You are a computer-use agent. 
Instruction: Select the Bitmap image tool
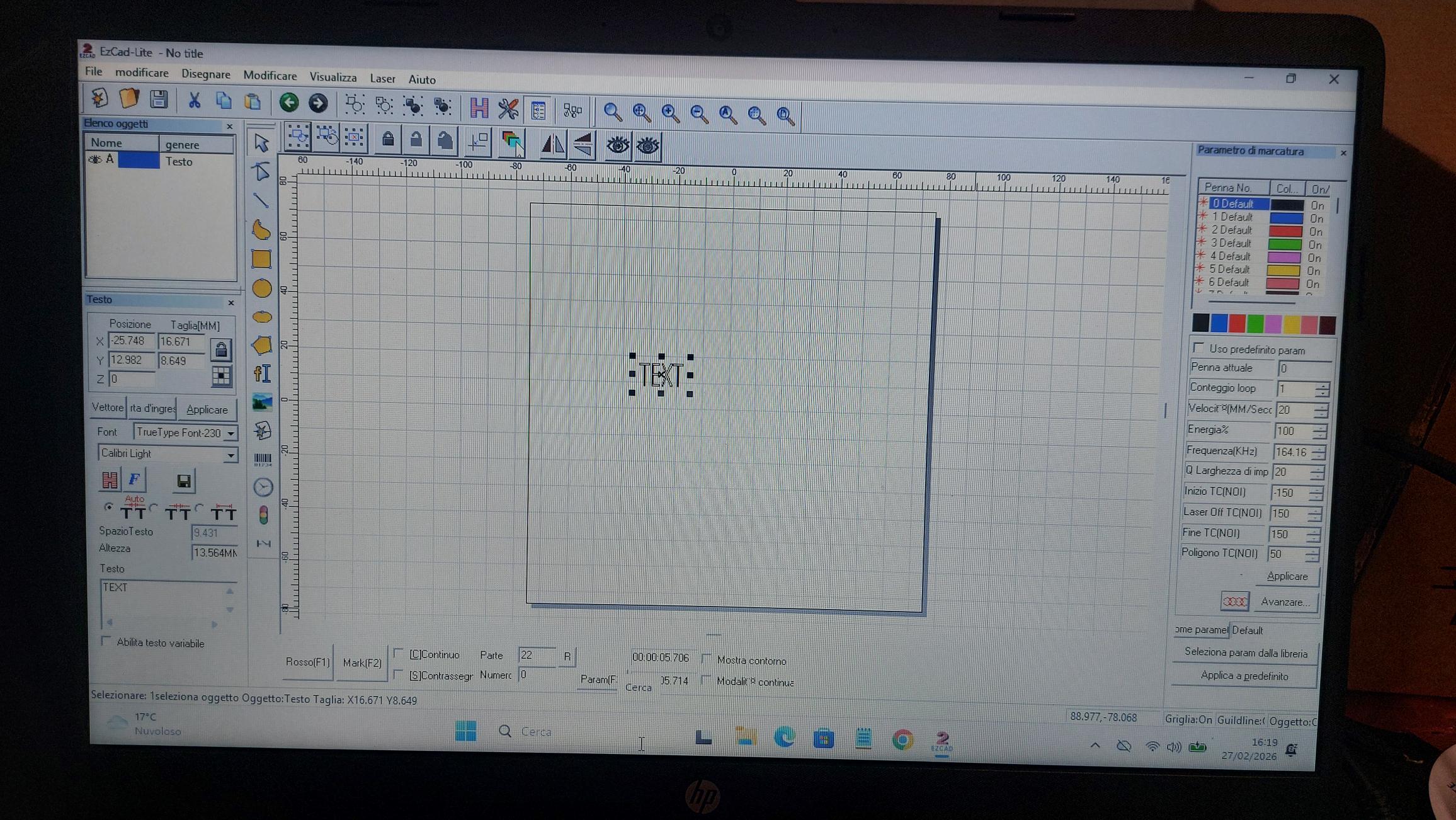(262, 402)
